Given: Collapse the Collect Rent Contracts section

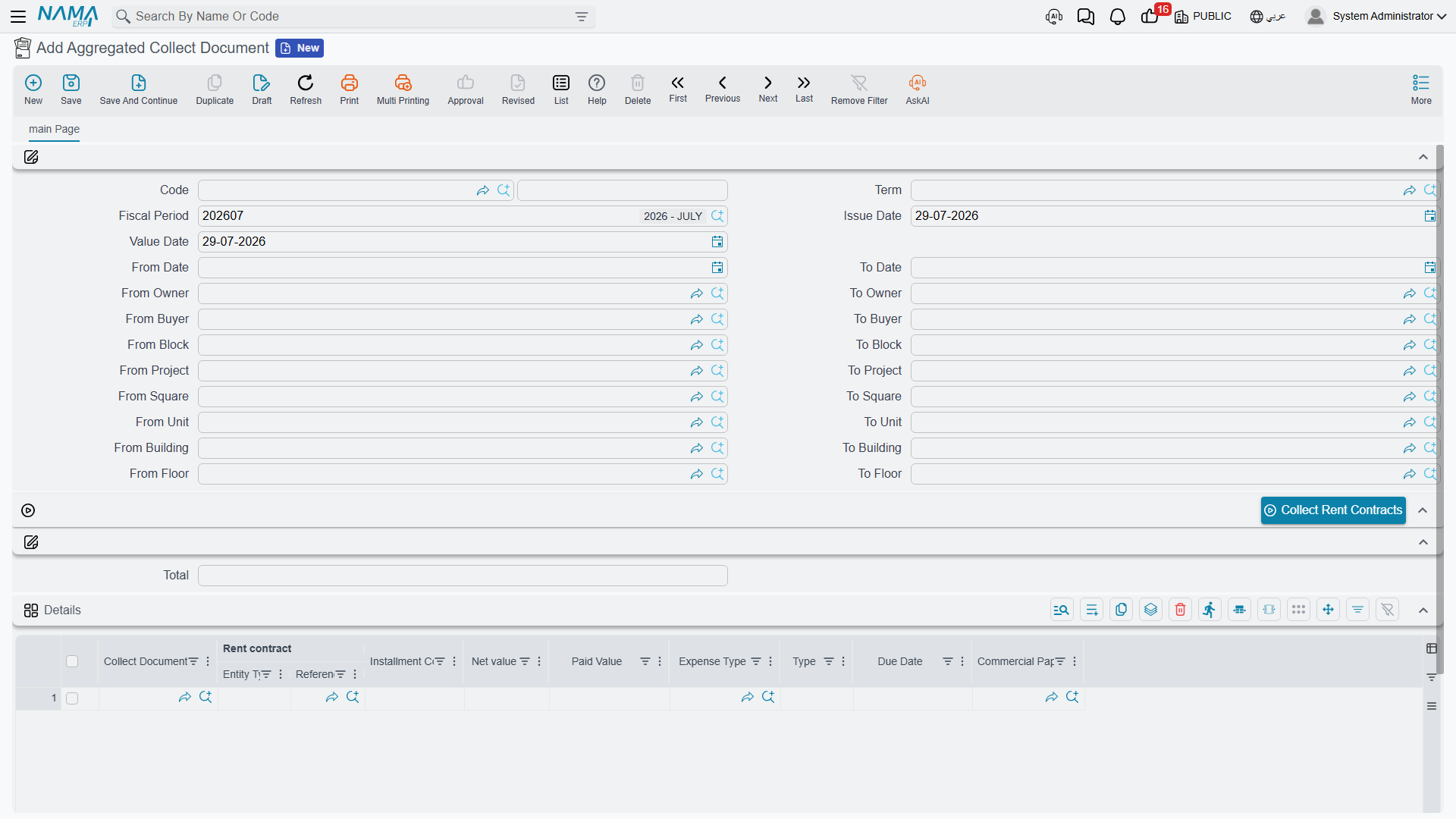Looking at the screenshot, I should click(x=1423, y=510).
